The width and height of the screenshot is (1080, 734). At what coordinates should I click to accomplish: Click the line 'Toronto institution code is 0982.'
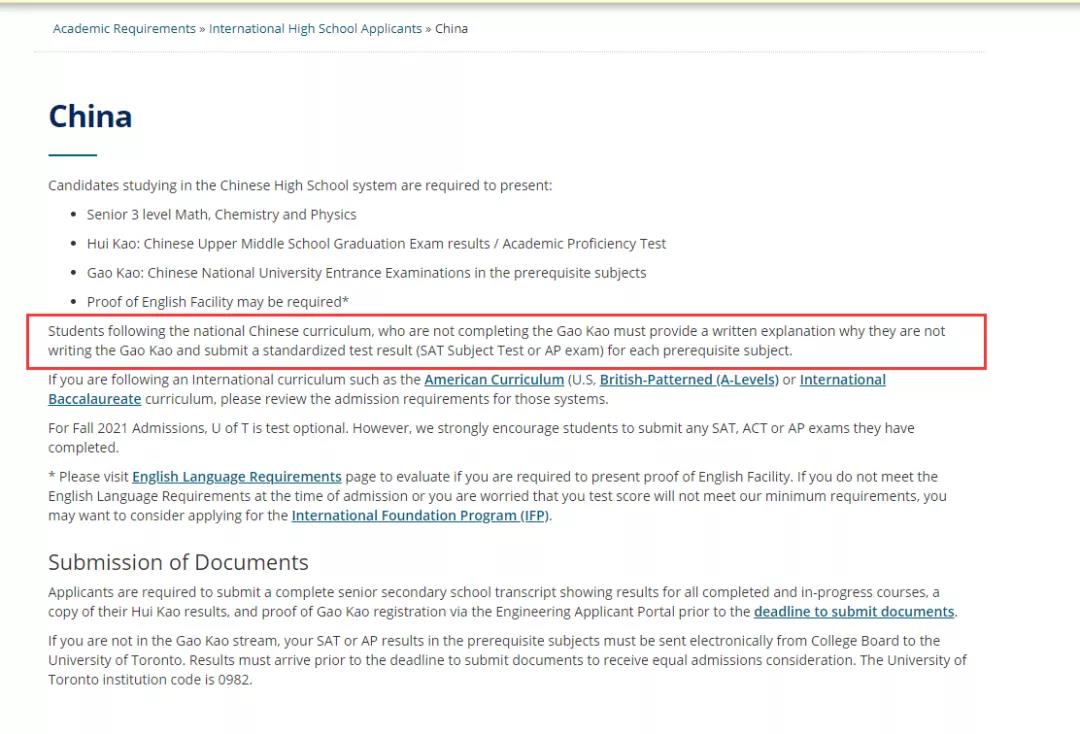click(150, 680)
